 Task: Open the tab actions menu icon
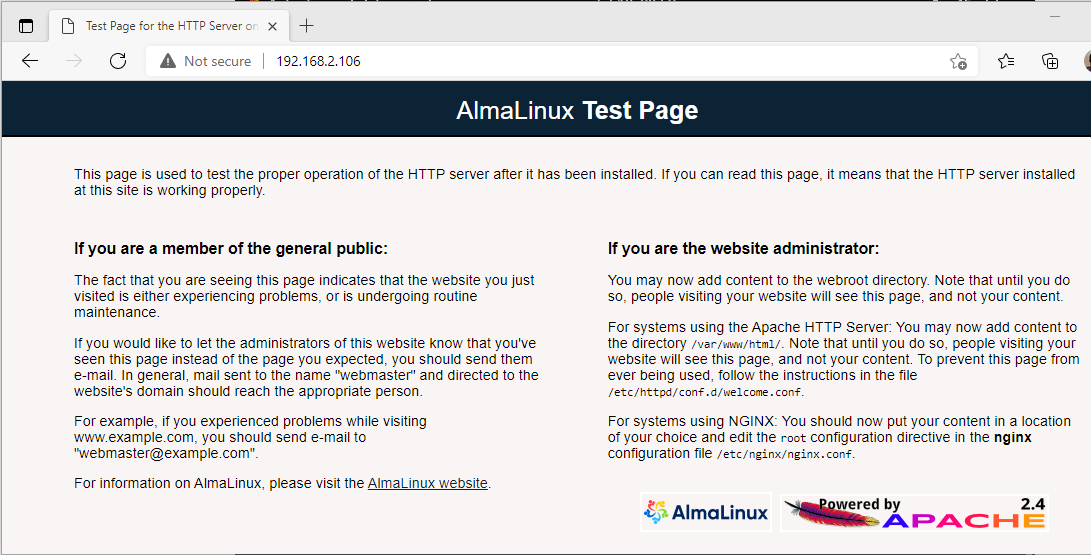tap(26, 26)
